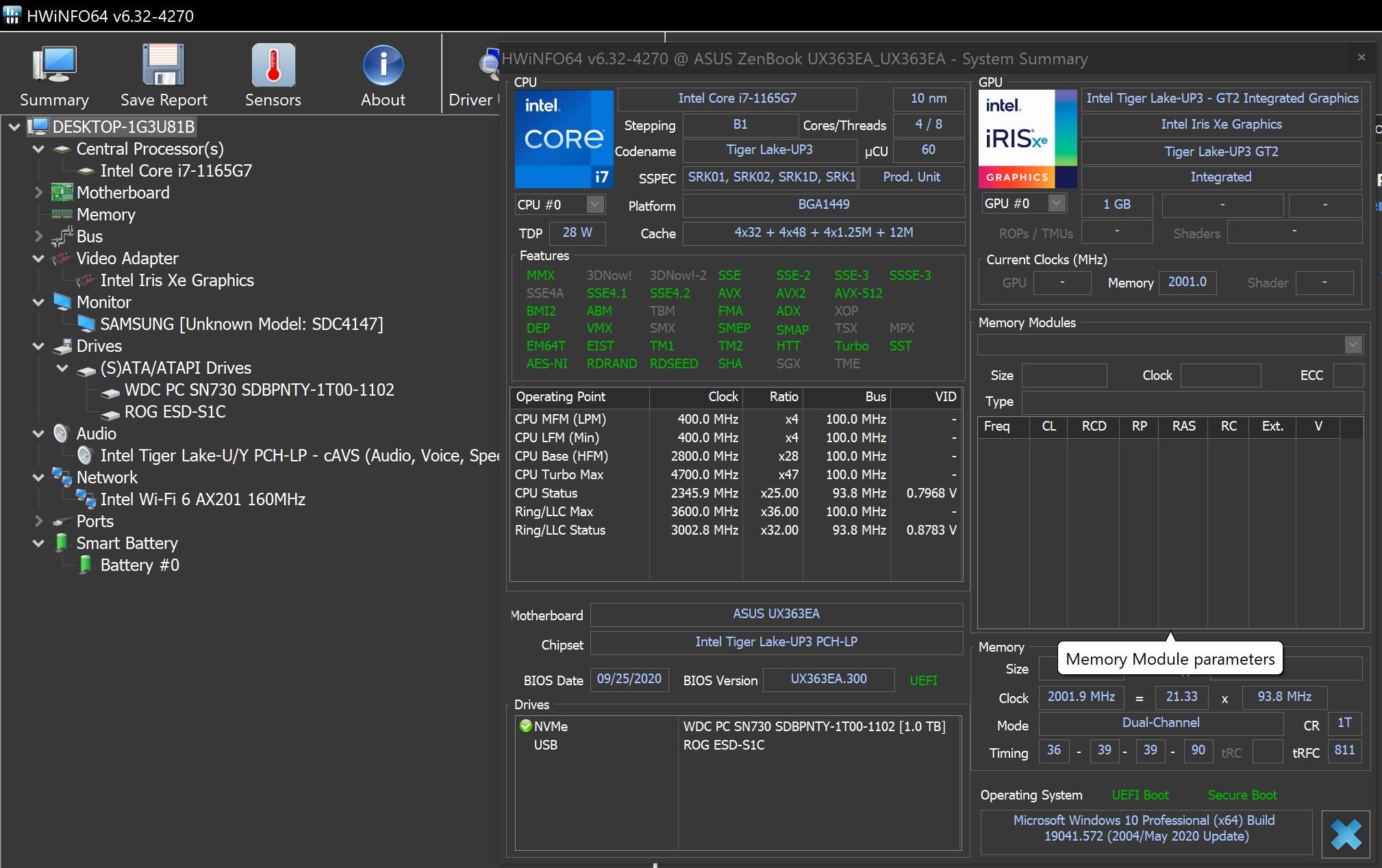Select Intel Iris Xe Graphics tree item

pyautogui.click(x=177, y=280)
